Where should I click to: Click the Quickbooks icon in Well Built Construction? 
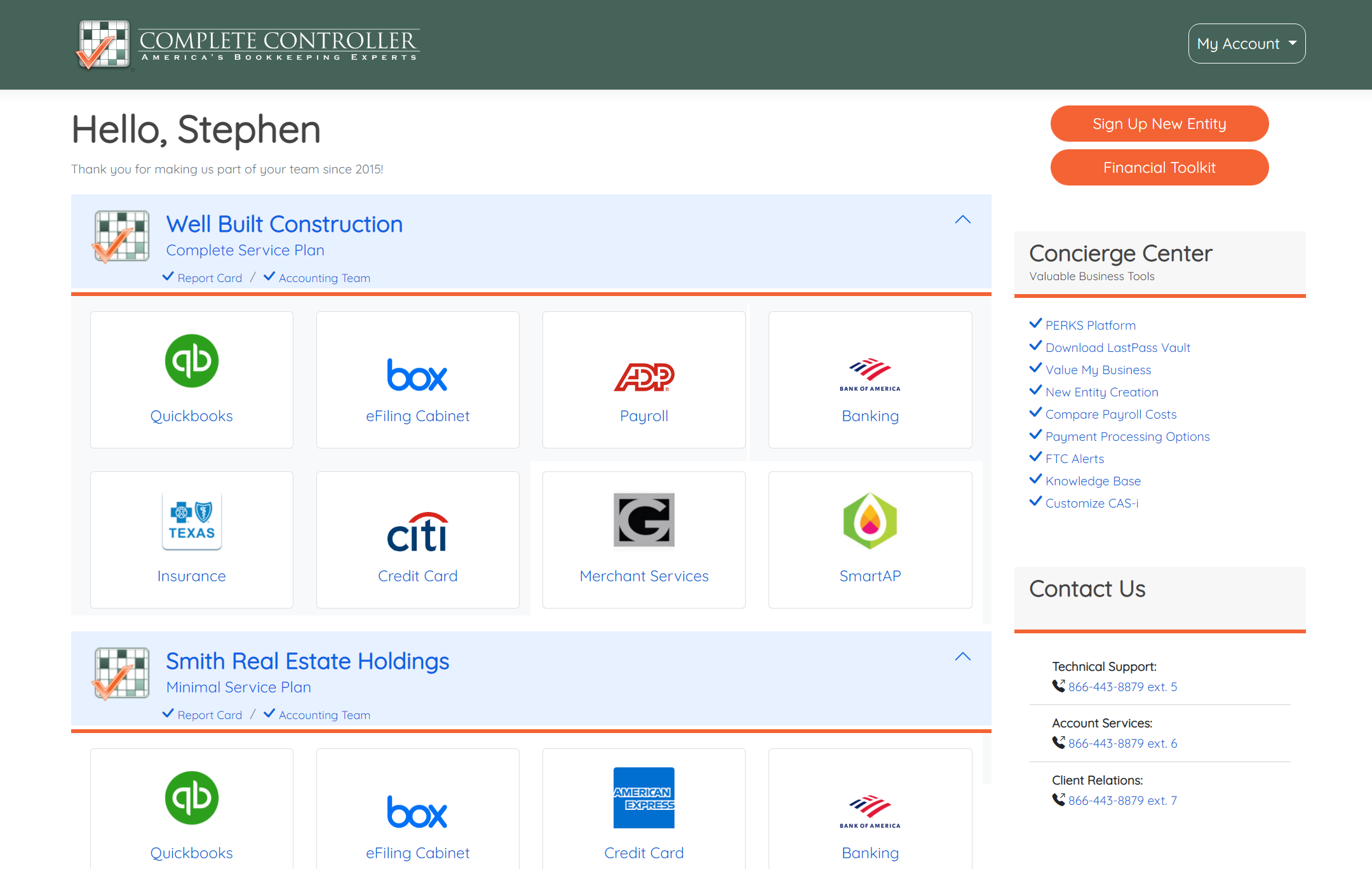(x=191, y=361)
